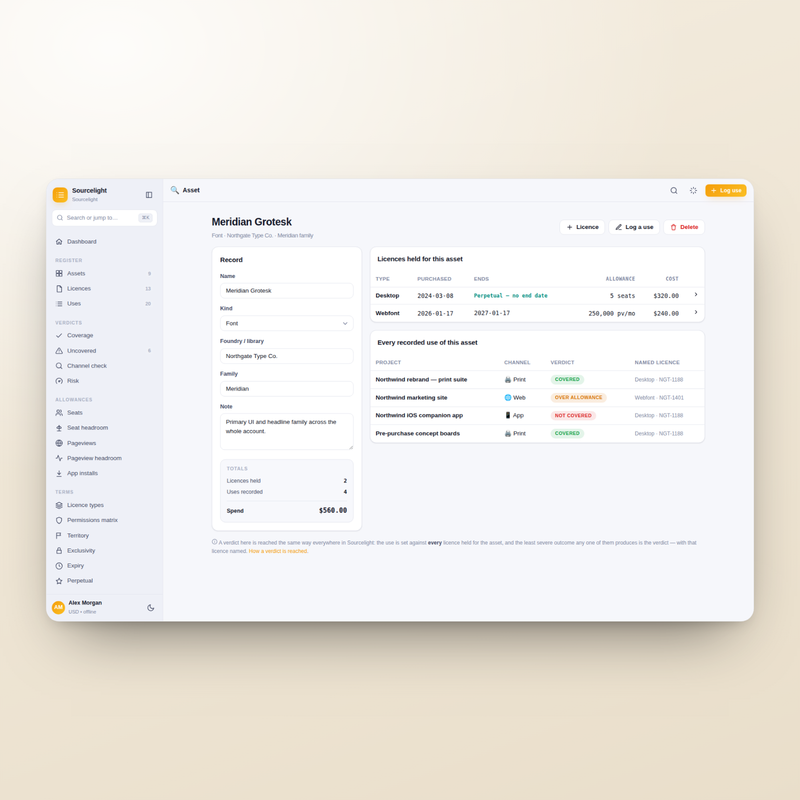This screenshot has width=800, height=800.
Task: Open Assets in the register
Action: (x=105, y=273)
